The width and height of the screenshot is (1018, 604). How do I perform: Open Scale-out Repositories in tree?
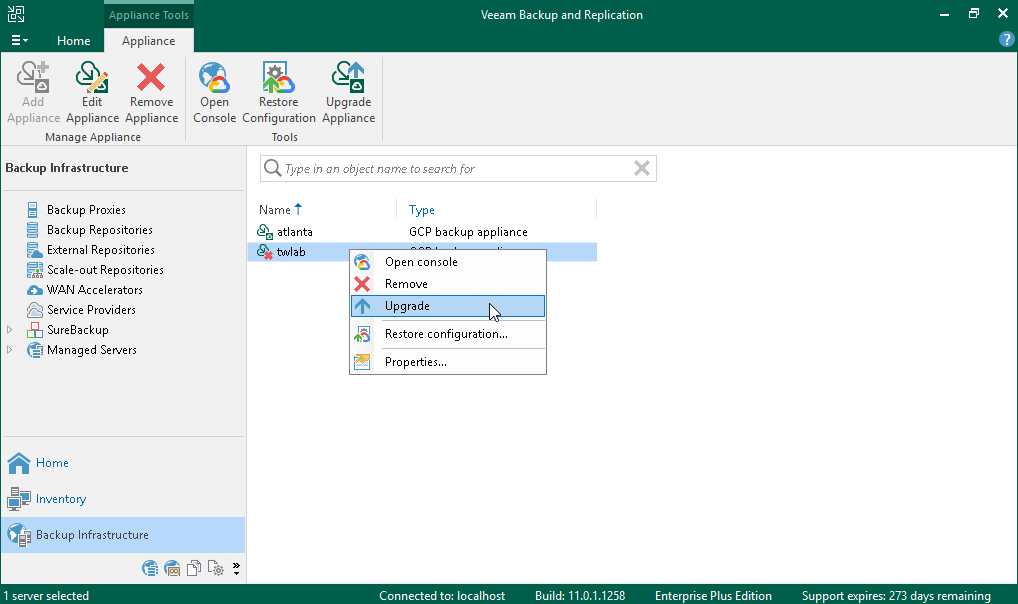click(105, 270)
